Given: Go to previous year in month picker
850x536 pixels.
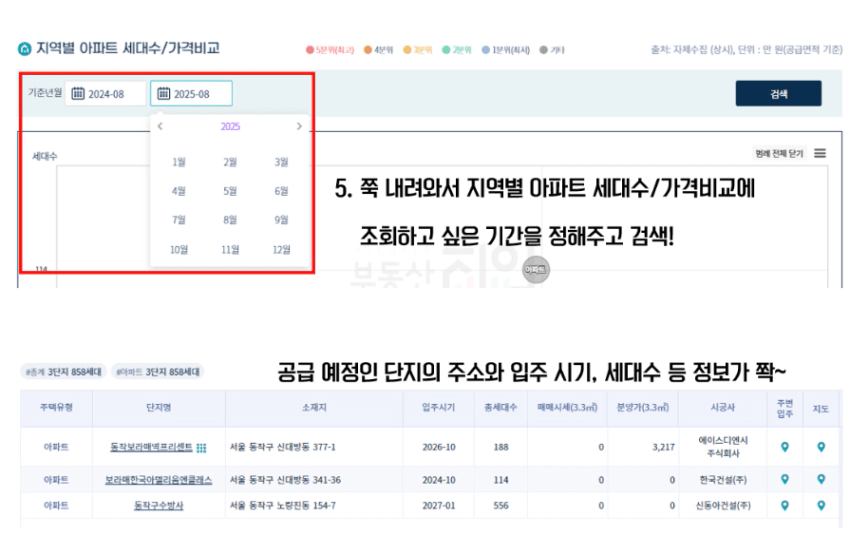Looking at the screenshot, I should tap(160, 127).
